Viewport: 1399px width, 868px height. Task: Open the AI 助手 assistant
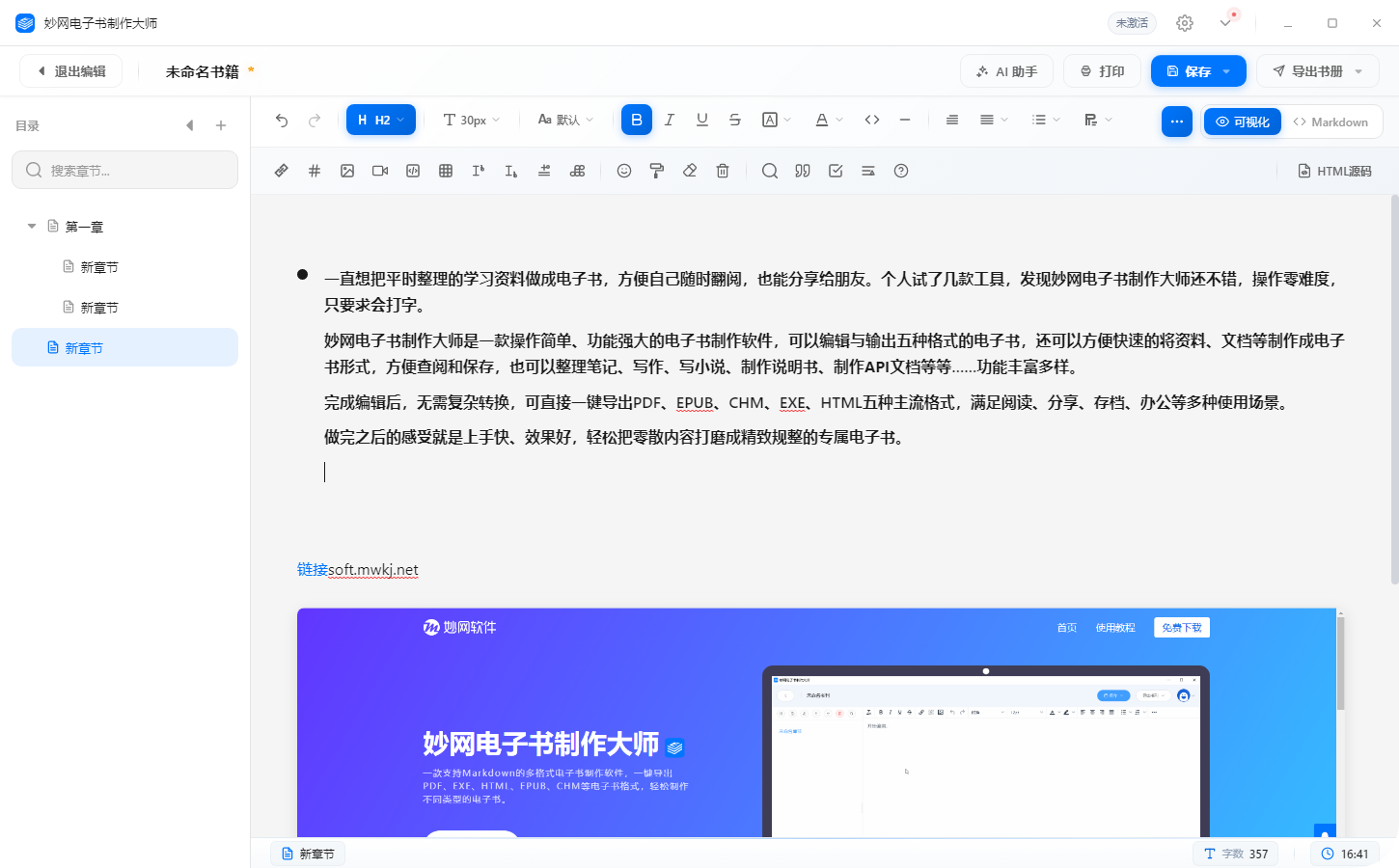coord(1006,71)
